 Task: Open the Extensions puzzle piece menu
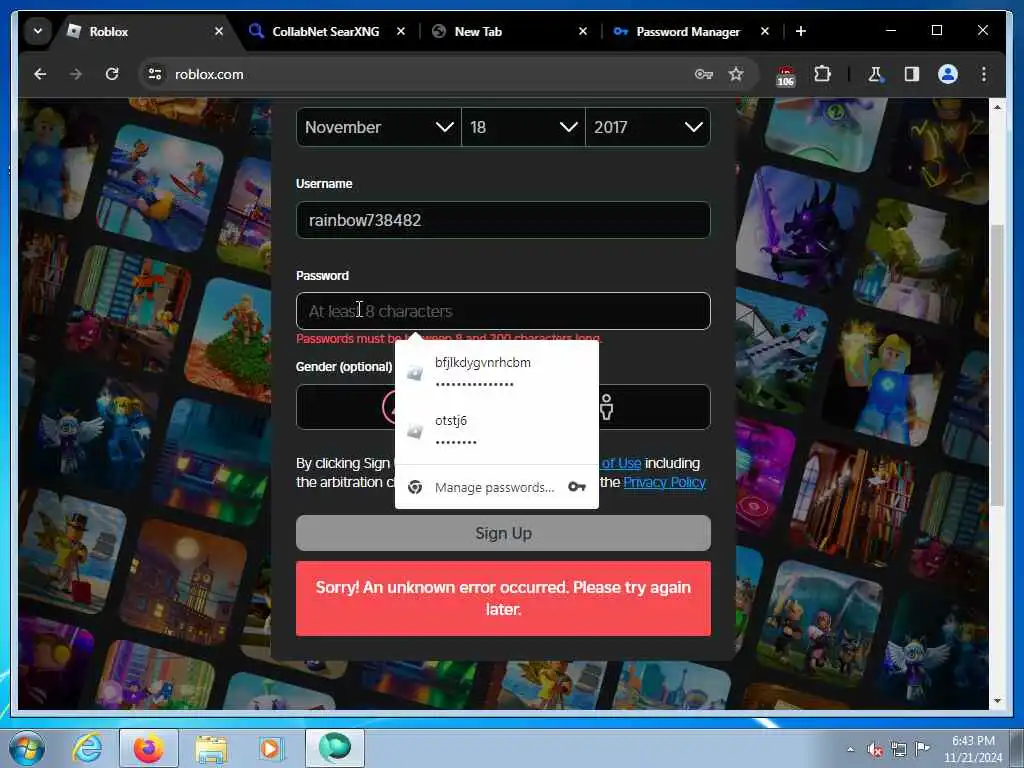pos(822,74)
